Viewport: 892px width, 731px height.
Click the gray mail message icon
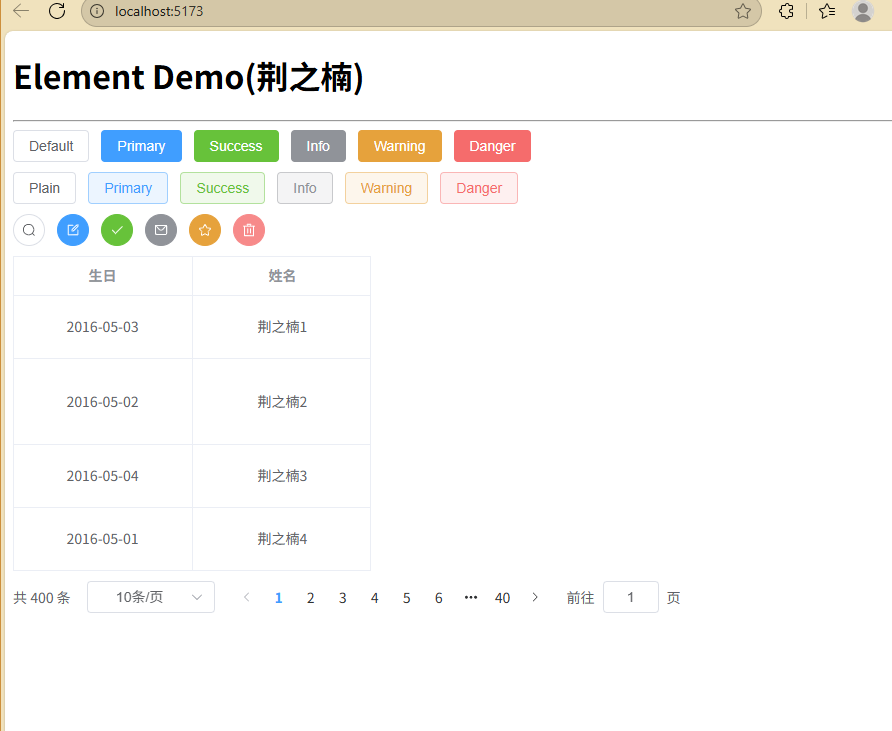tap(161, 230)
